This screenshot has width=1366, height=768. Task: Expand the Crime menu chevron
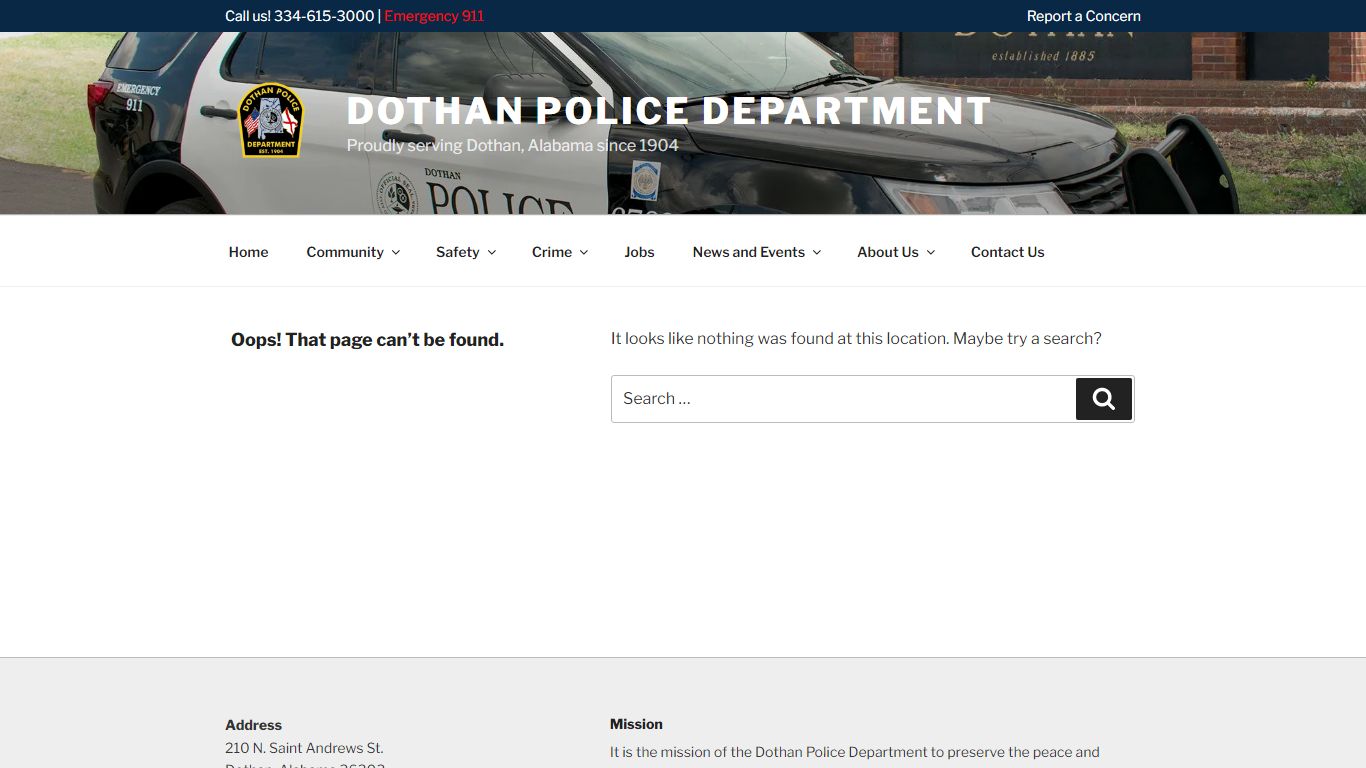tap(584, 253)
